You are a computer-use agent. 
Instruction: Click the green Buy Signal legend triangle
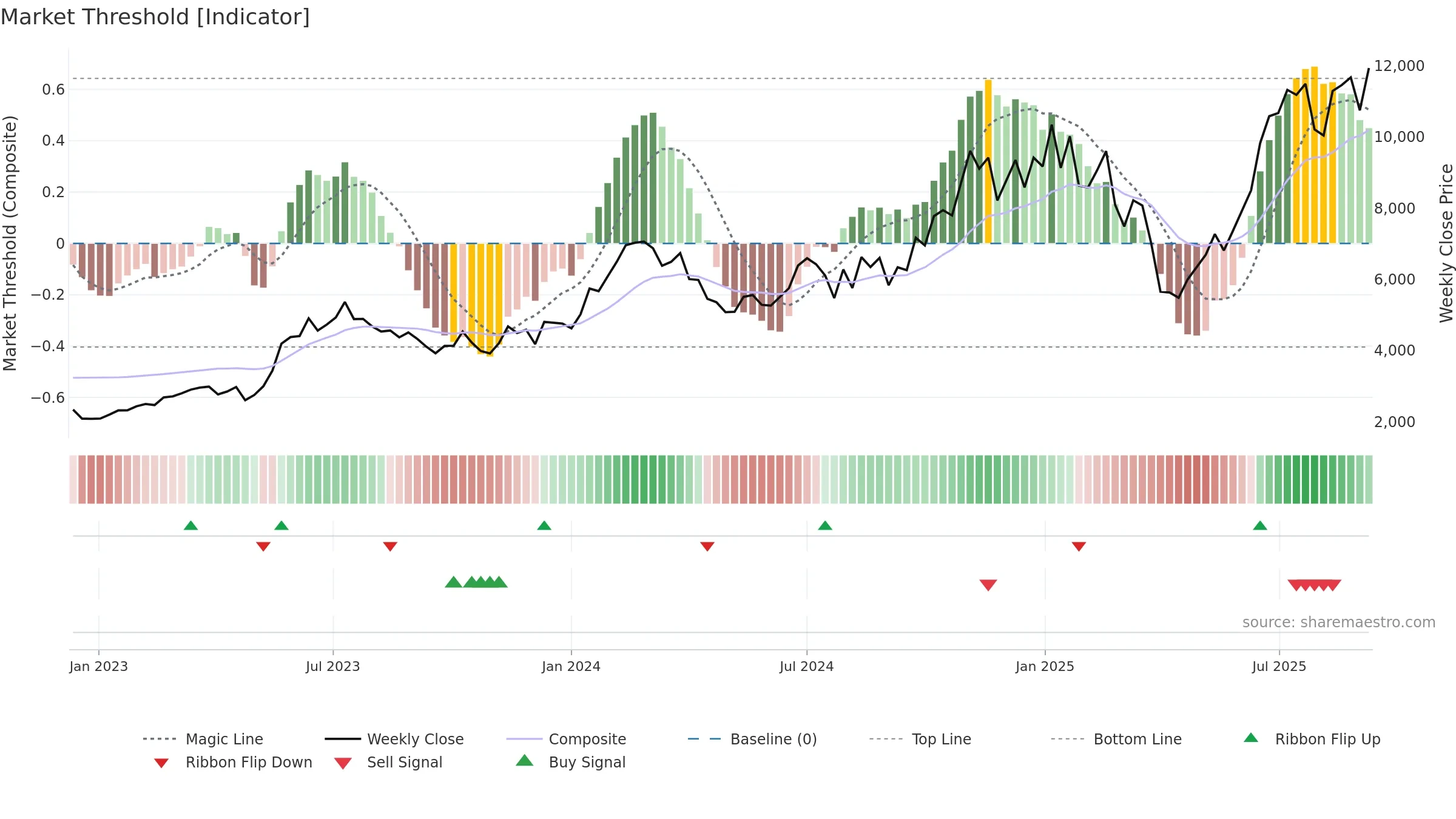click(524, 760)
